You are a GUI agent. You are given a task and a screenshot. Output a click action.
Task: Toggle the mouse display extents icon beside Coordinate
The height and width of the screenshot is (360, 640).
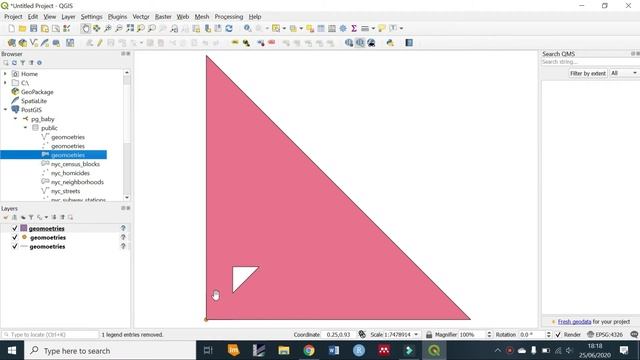362,334
